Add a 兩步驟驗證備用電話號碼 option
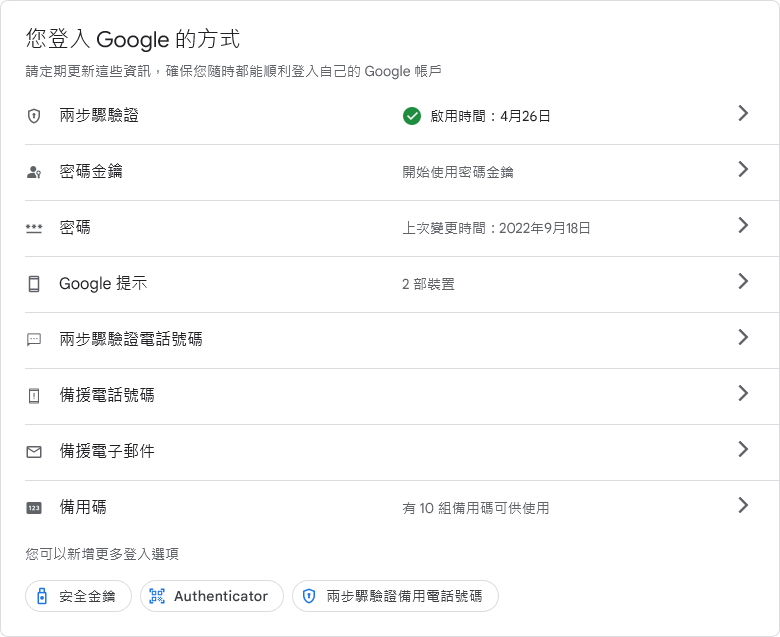780x637 pixels. coord(395,596)
